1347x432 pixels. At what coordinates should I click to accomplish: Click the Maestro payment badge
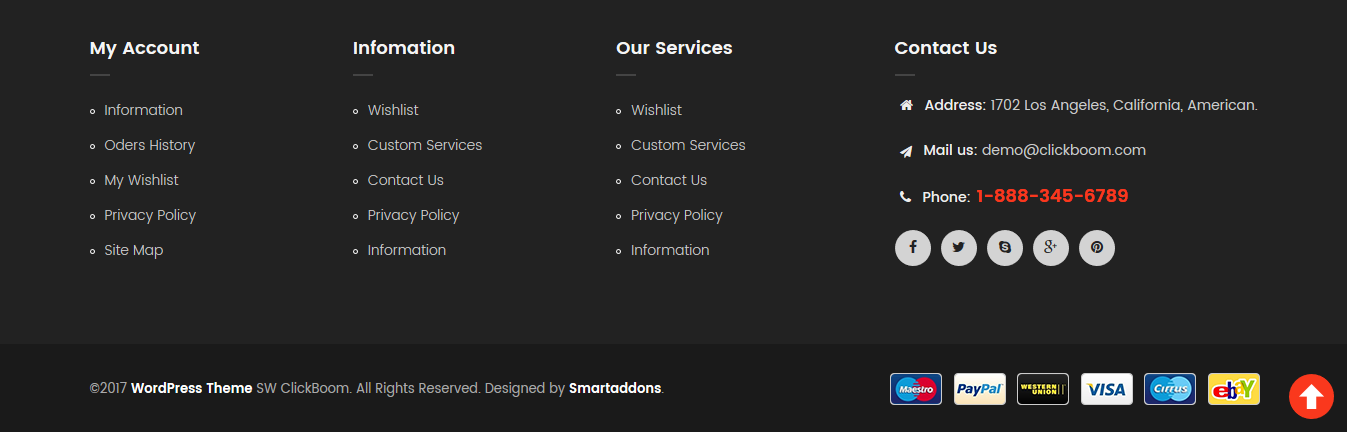point(916,389)
